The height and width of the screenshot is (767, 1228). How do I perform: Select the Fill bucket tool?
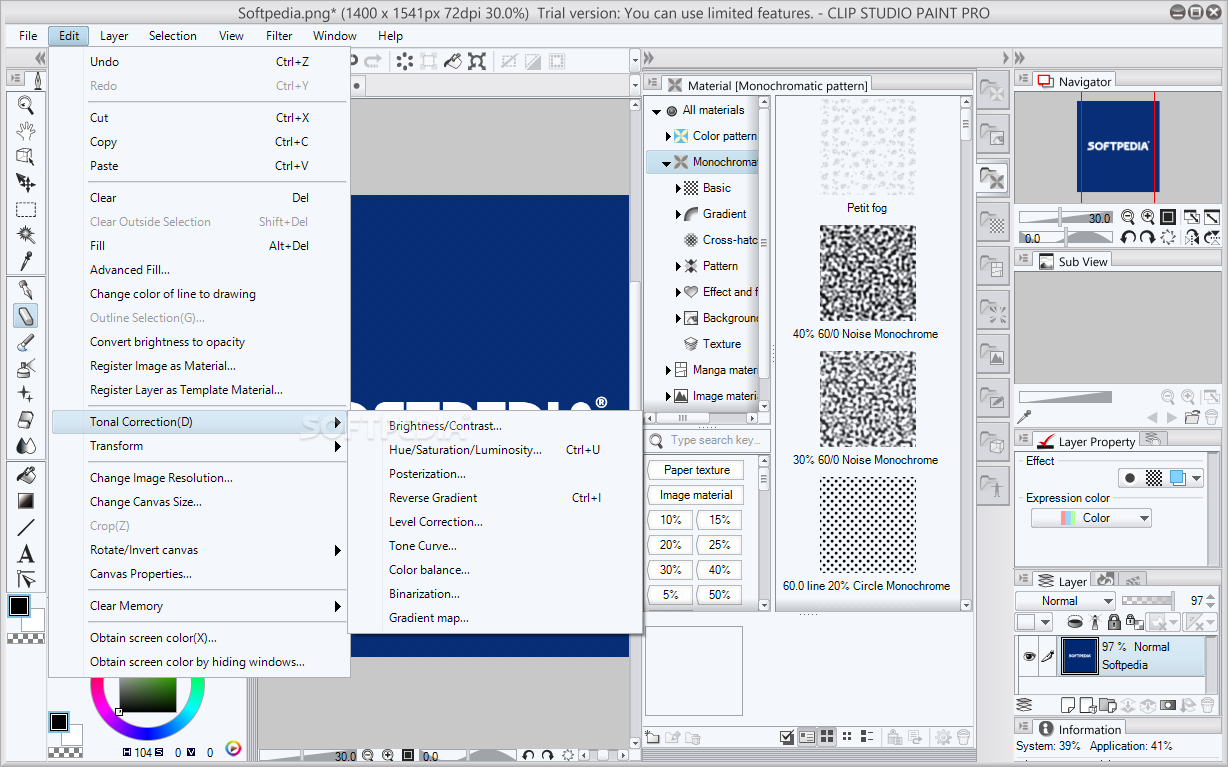(x=26, y=475)
